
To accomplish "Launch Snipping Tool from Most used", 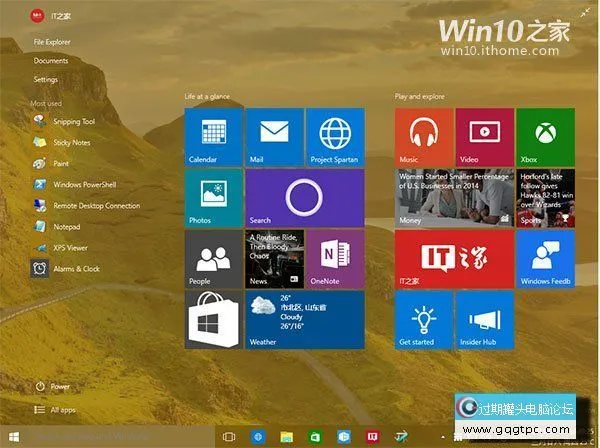I will click(x=73, y=122).
